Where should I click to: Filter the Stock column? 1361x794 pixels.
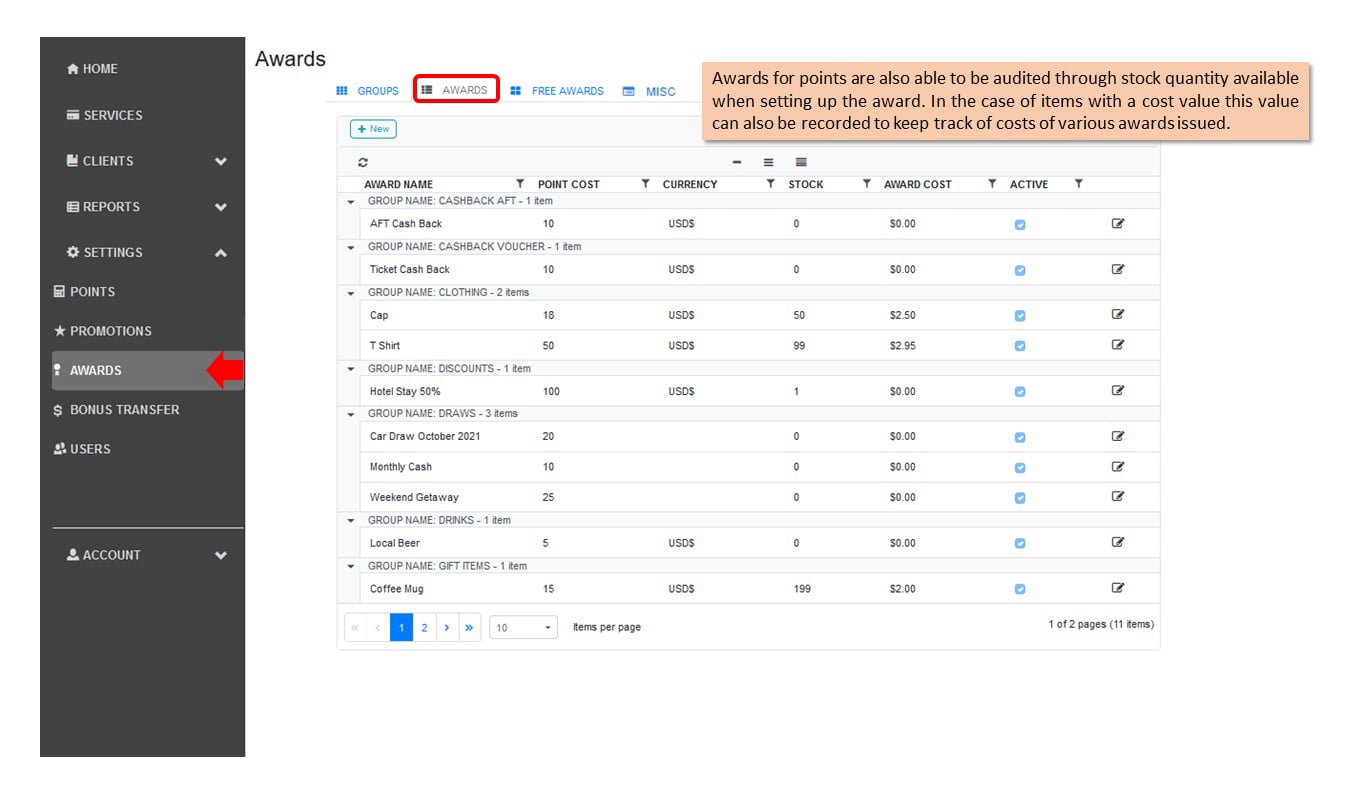866,184
